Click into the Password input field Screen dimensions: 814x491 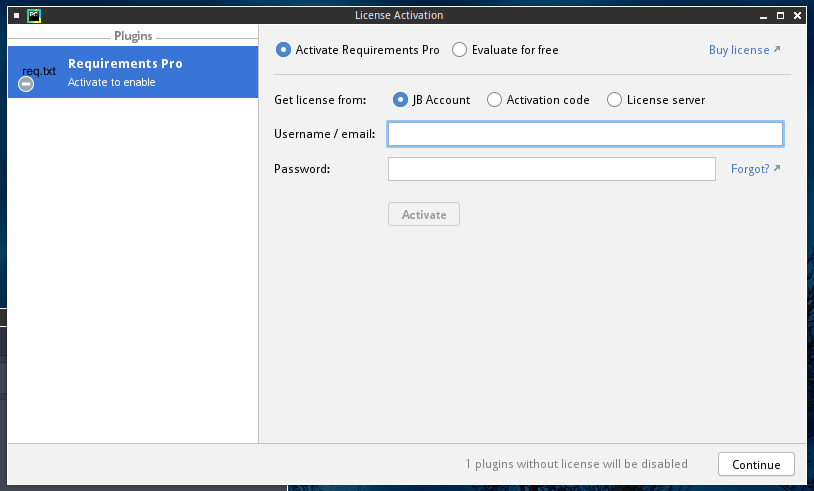[x=551, y=169]
